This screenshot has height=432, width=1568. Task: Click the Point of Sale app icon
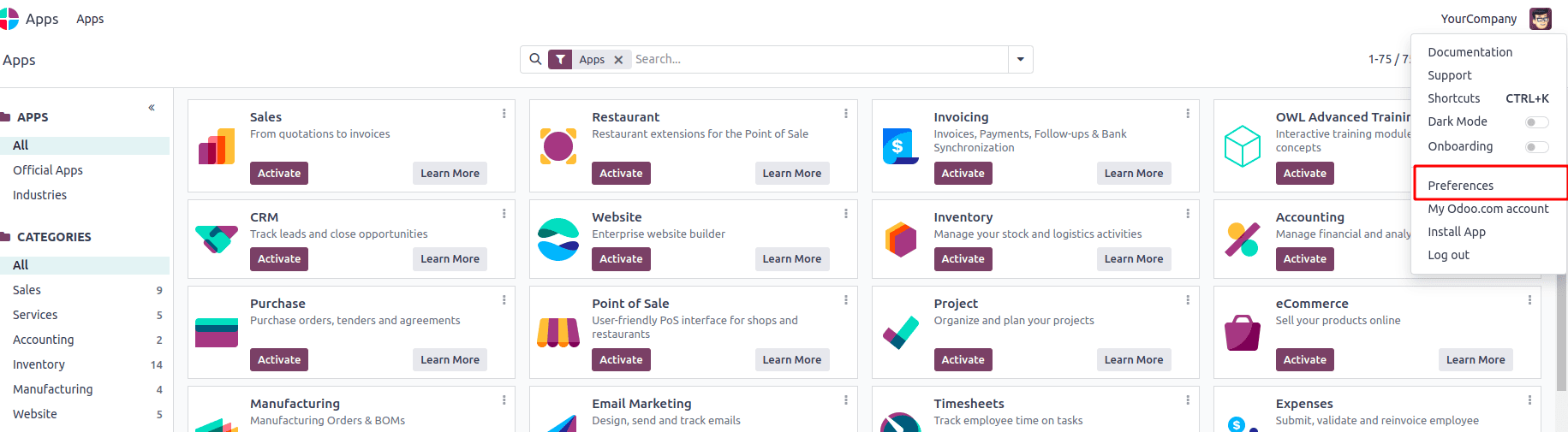coord(558,332)
